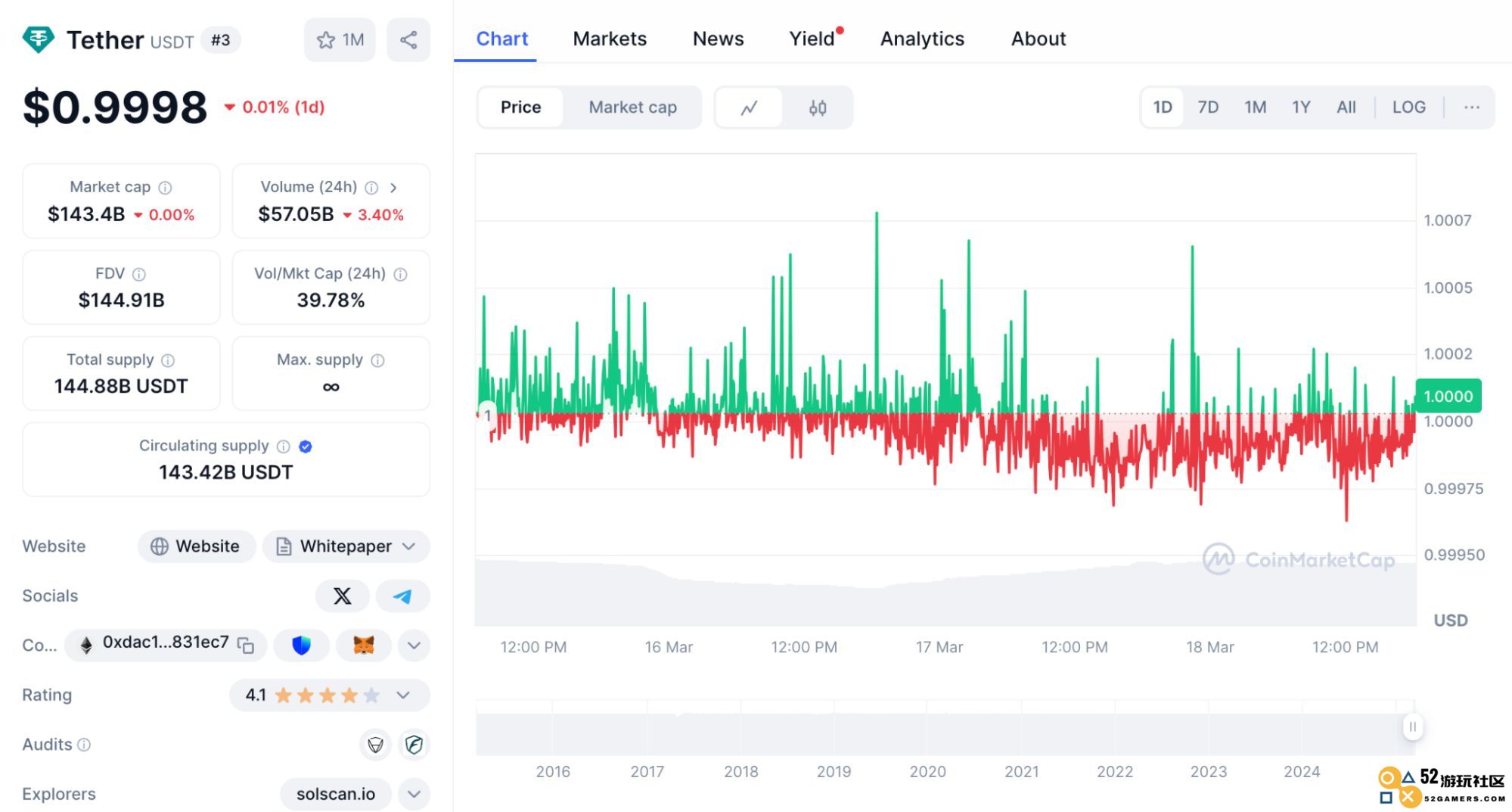Select the 1Y time range
The width and height of the screenshot is (1512, 812).
coord(1301,107)
